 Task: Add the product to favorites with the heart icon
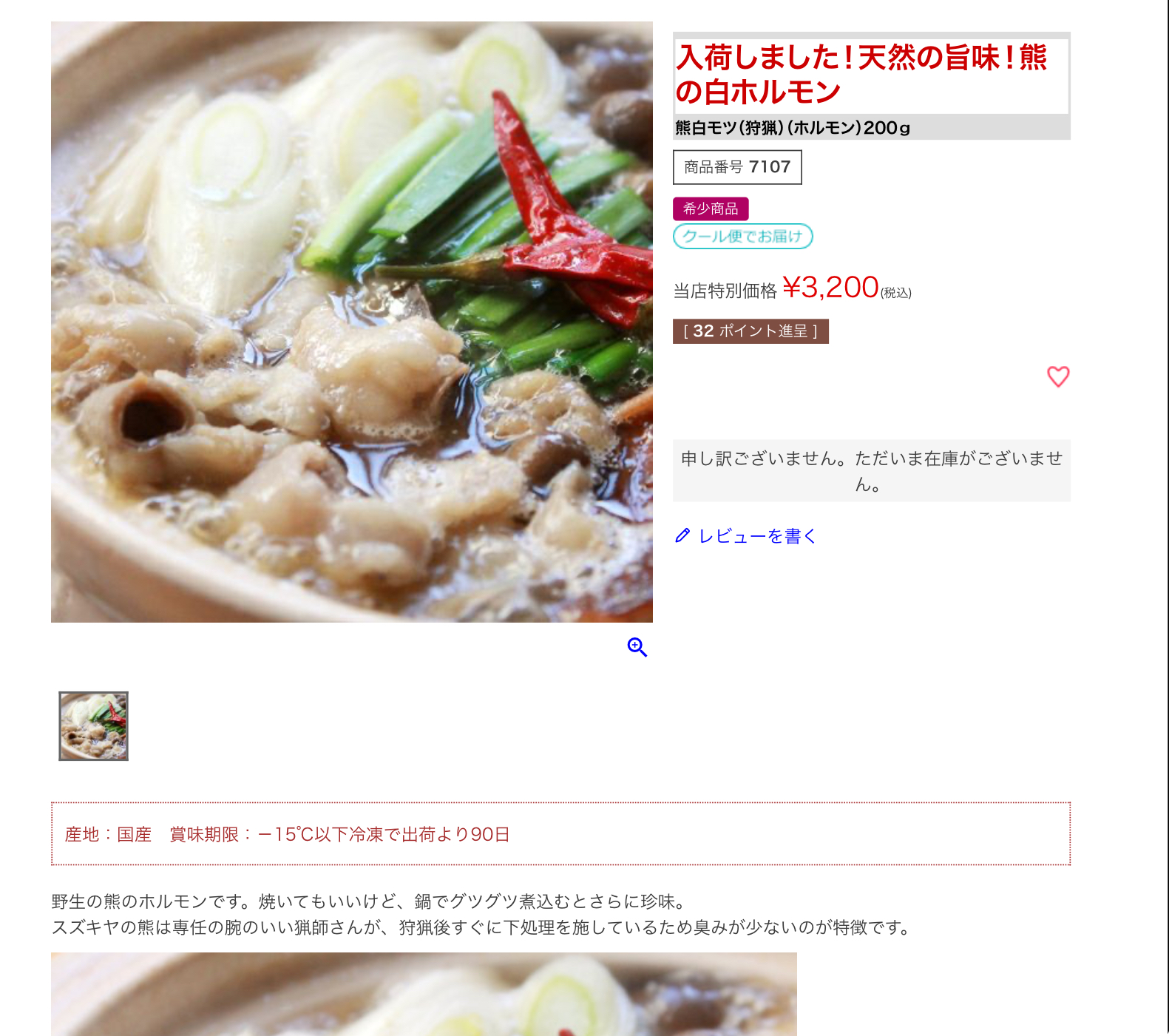tap(1058, 377)
